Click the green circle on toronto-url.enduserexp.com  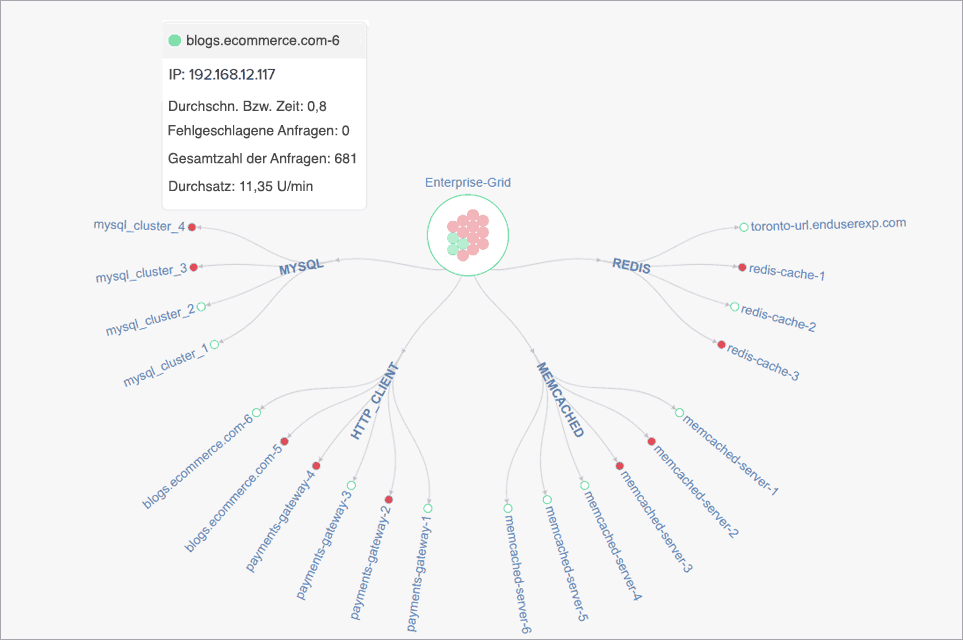pyautogui.click(x=742, y=224)
